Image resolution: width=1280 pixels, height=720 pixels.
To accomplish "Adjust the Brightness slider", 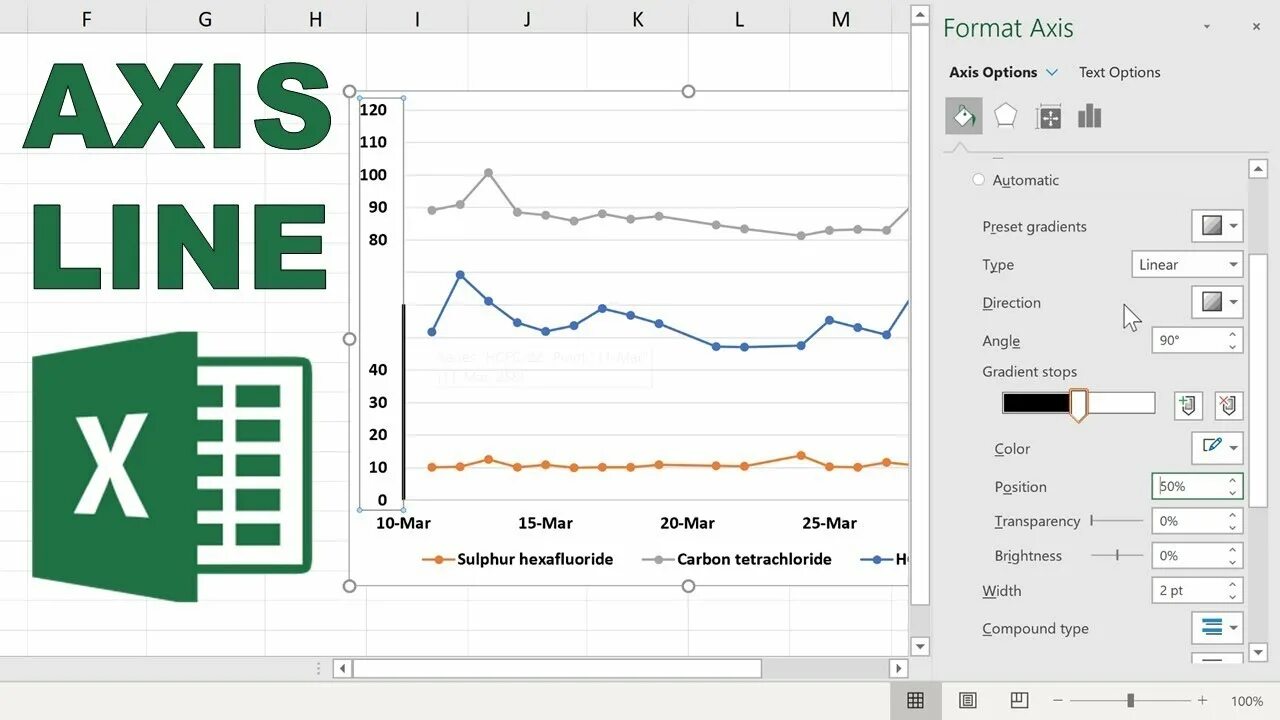I will (x=1117, y=555).
